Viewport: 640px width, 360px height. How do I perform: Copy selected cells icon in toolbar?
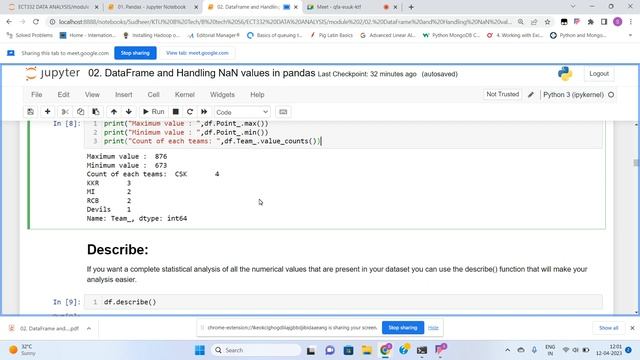click(80, 112)
